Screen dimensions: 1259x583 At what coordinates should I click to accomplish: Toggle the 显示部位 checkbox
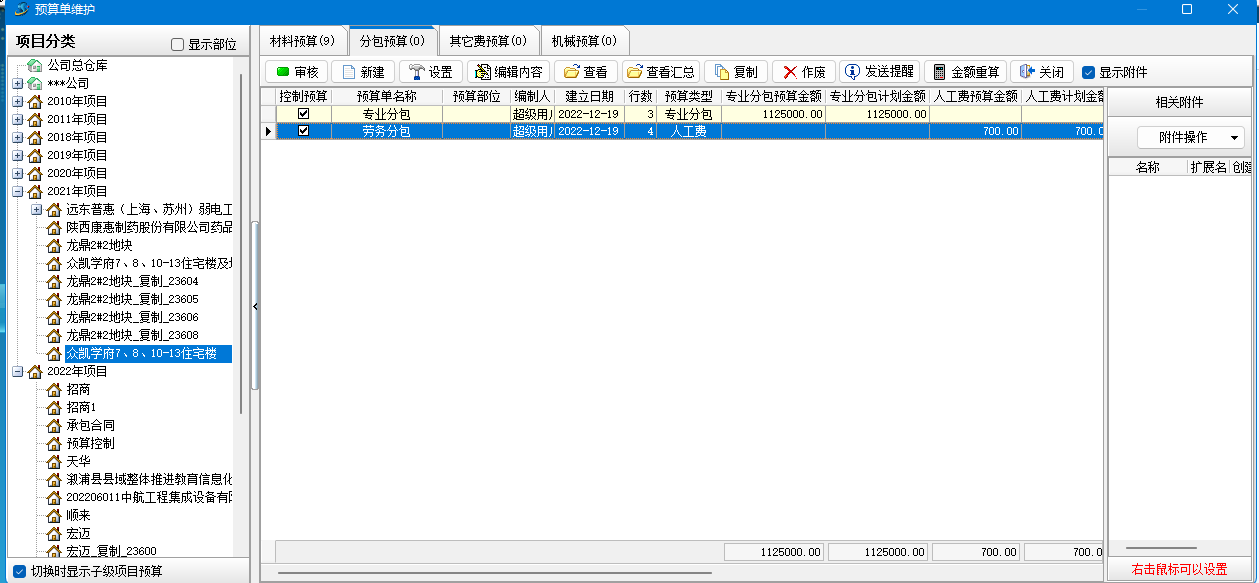coord(178,45)
